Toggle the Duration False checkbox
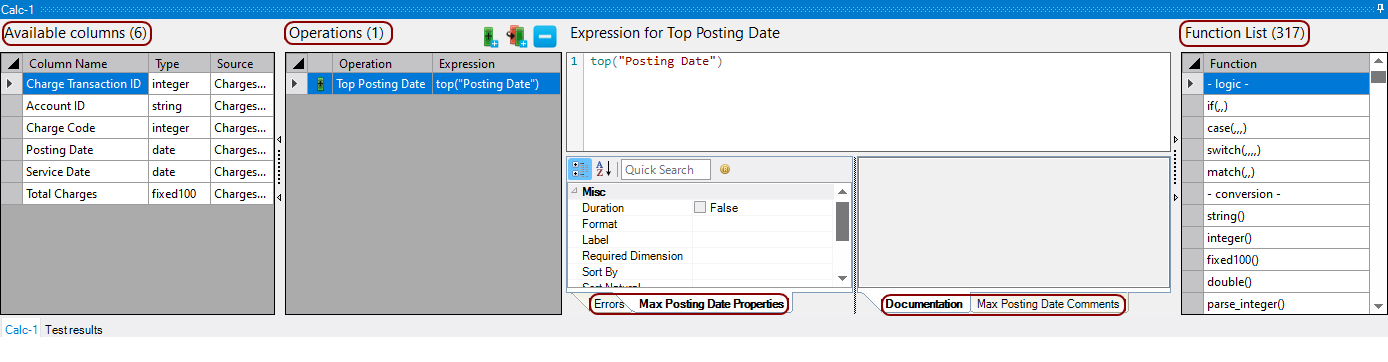 click(700, 208)
